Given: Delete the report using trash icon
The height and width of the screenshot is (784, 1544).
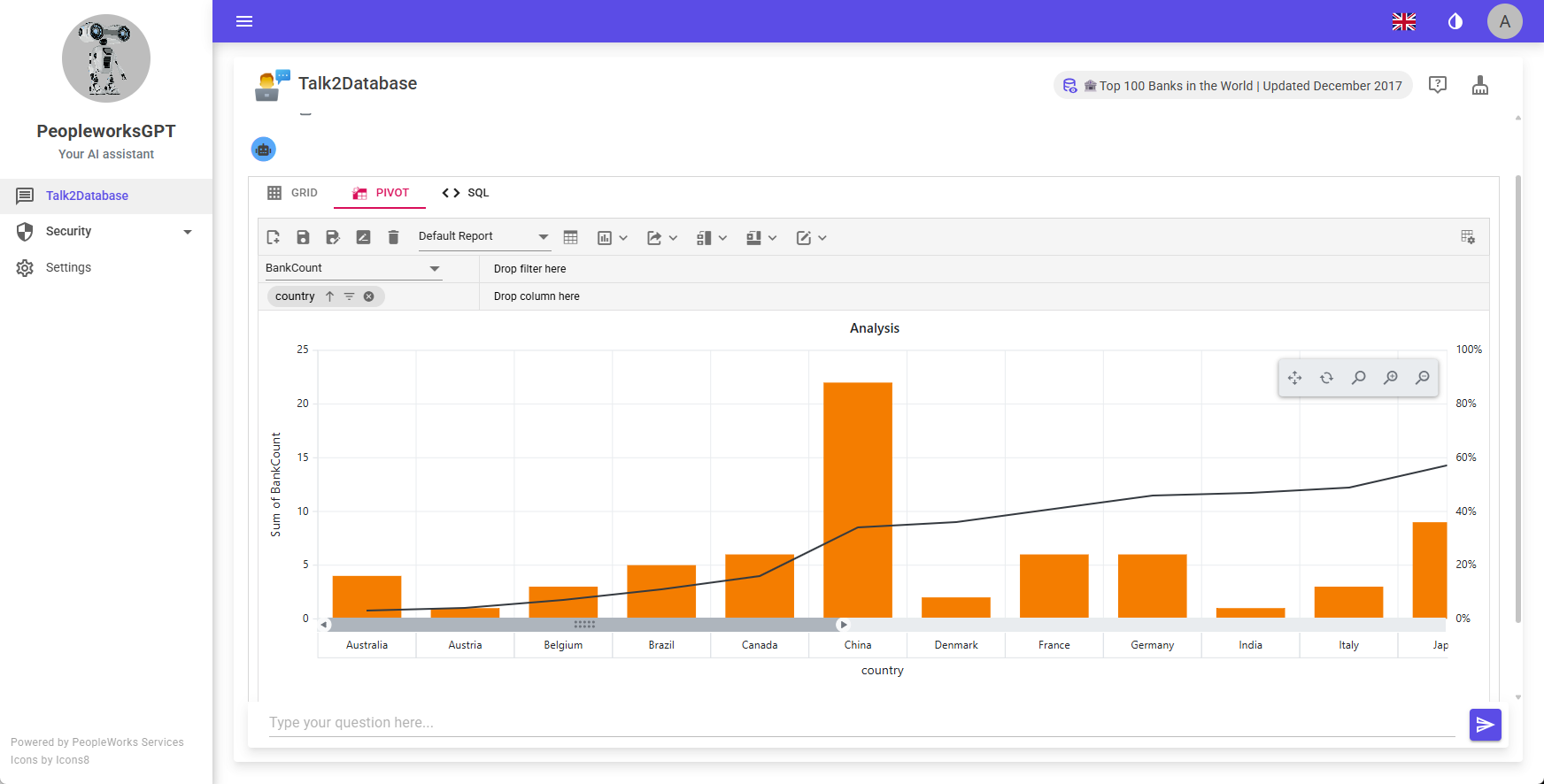Looking at the screenshot, I should [x=393, y=237].
